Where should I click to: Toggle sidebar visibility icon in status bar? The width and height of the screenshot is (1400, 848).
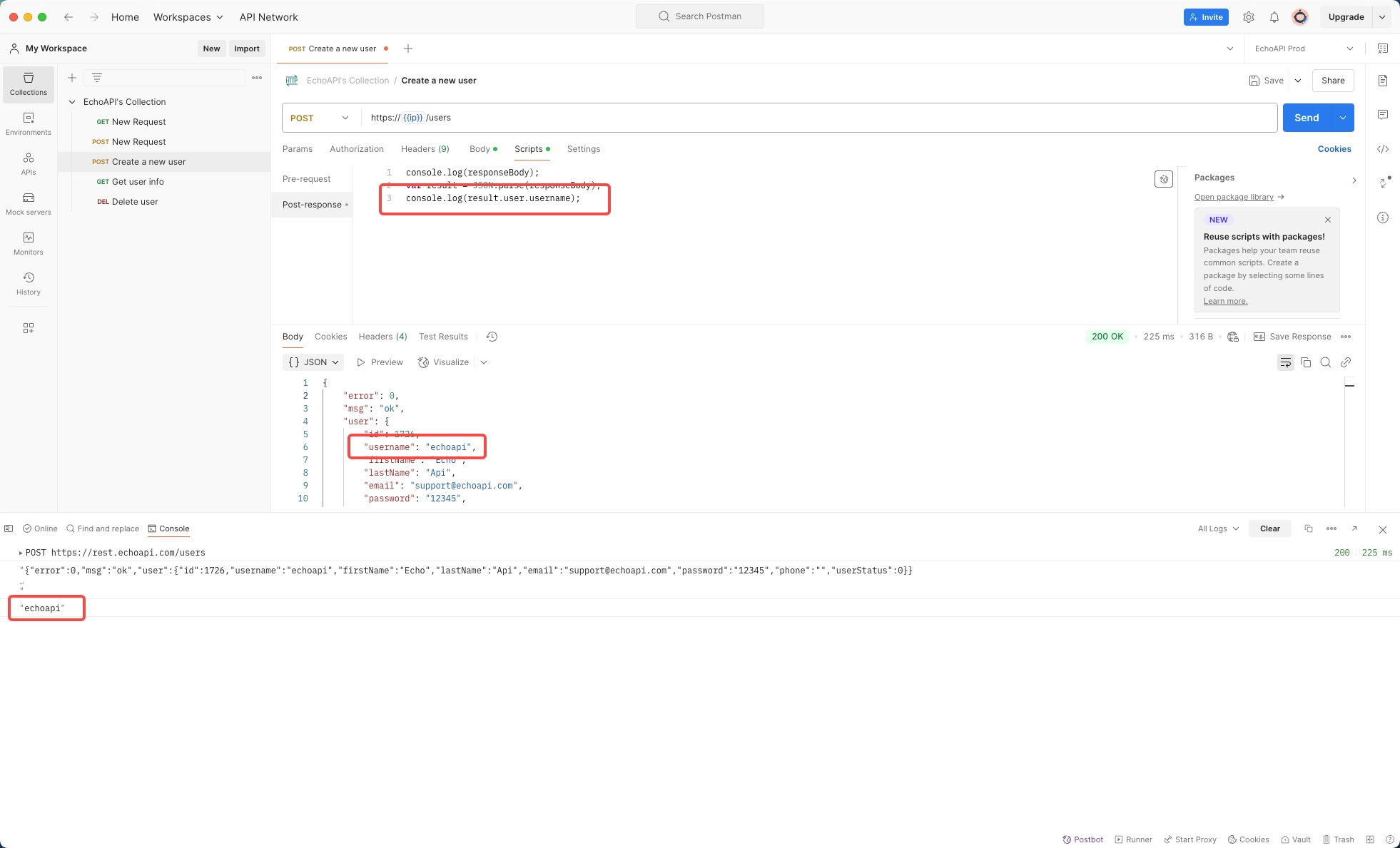pos(9,528)
